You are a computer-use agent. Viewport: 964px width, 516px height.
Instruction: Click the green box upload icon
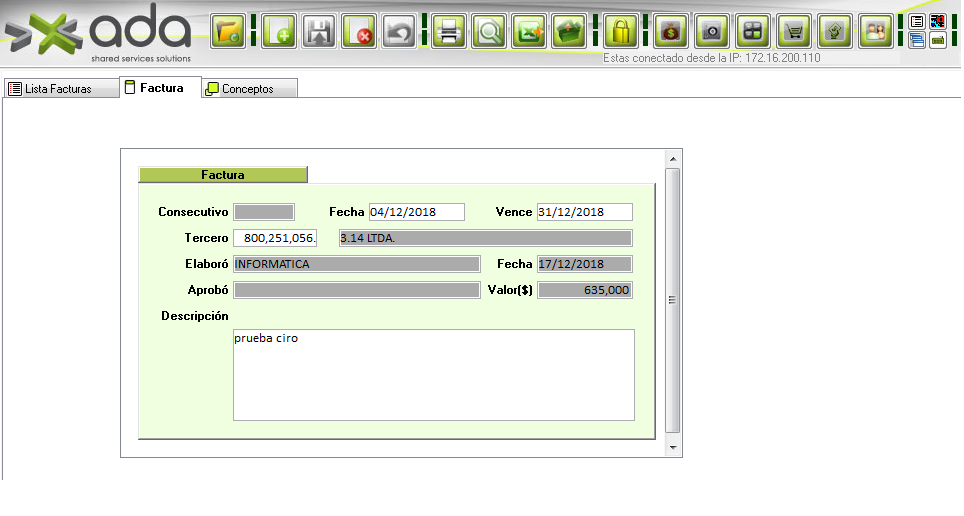pos(569,31)
